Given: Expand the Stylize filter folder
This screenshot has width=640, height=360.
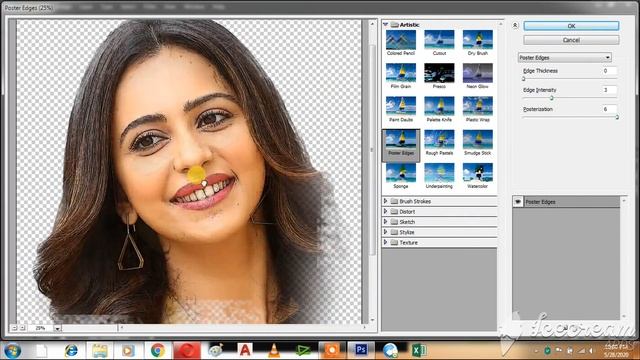Looking at the screenshot, I should tap(385, 232).
